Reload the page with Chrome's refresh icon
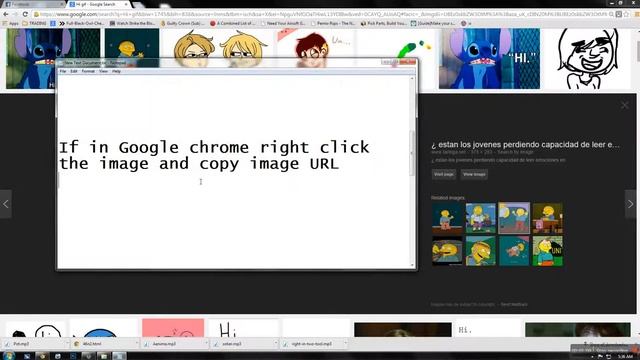 pyautogui.click(x=25, y=14)
